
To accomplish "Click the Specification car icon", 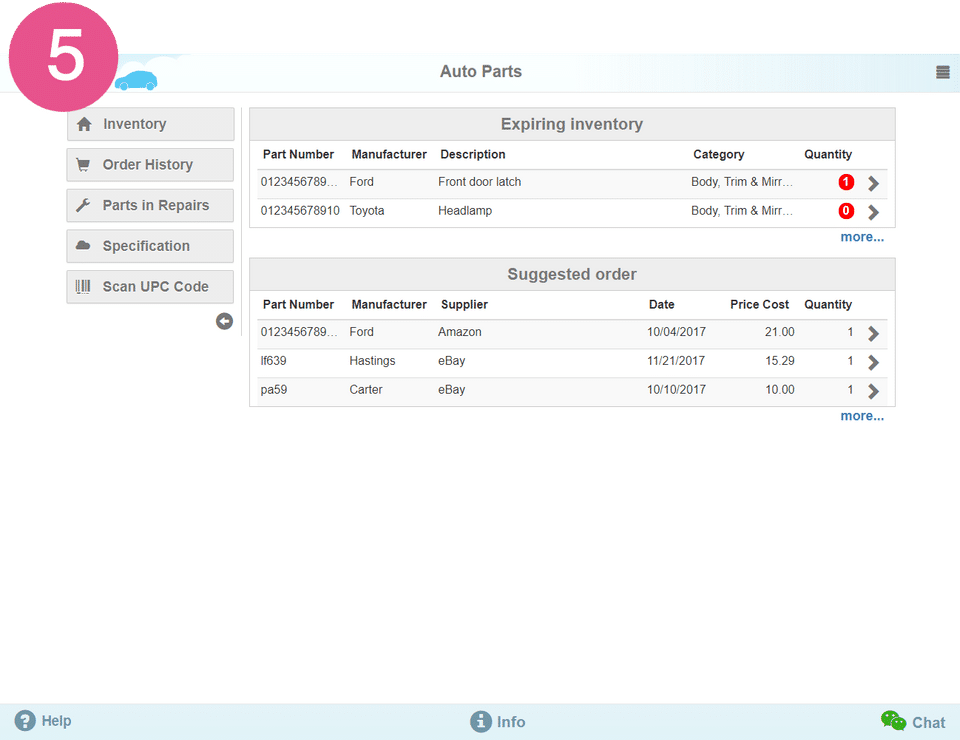I will click(83, 245).
